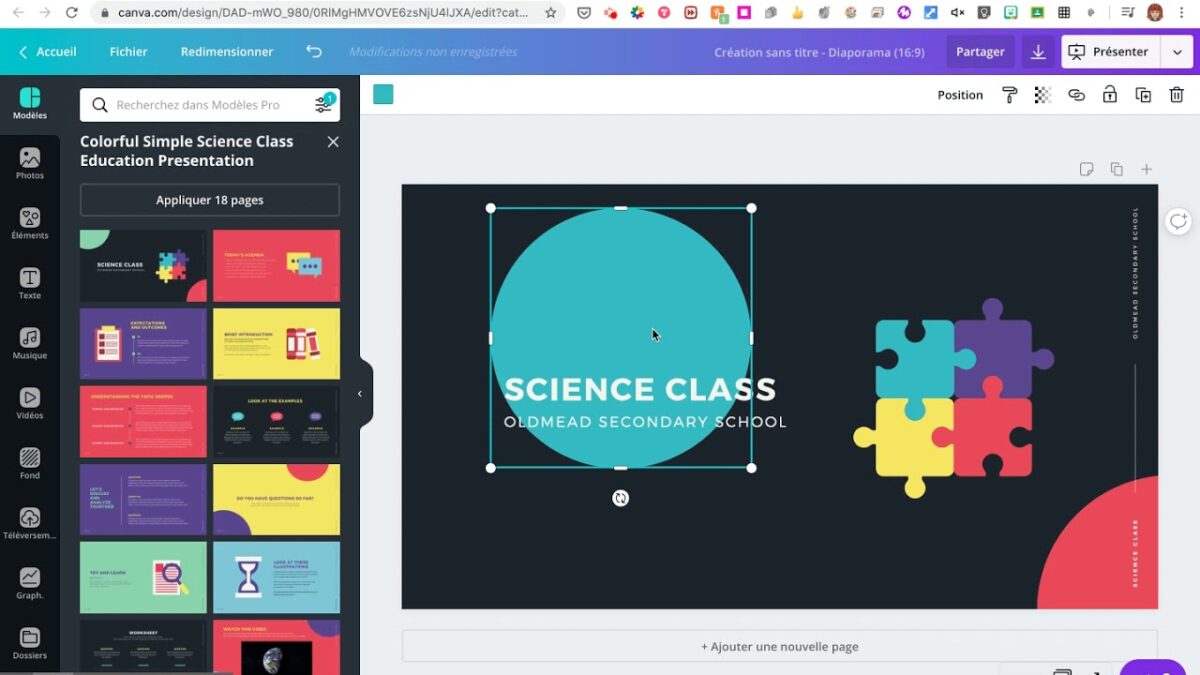Copy element style with paint roller icon

tap(1009, 94)
